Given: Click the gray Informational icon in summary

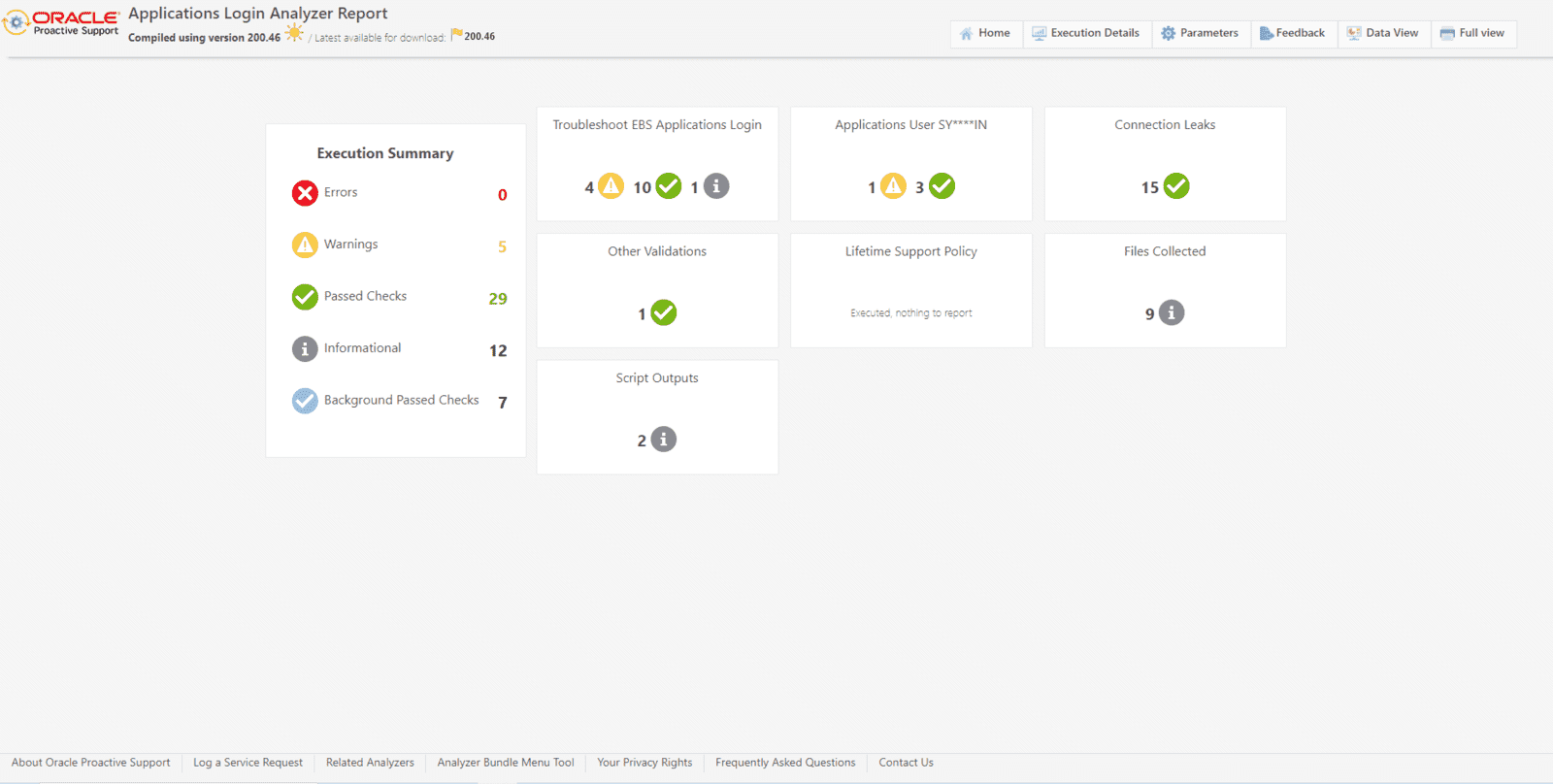Looking at the screenshot, I should [305, 348].
